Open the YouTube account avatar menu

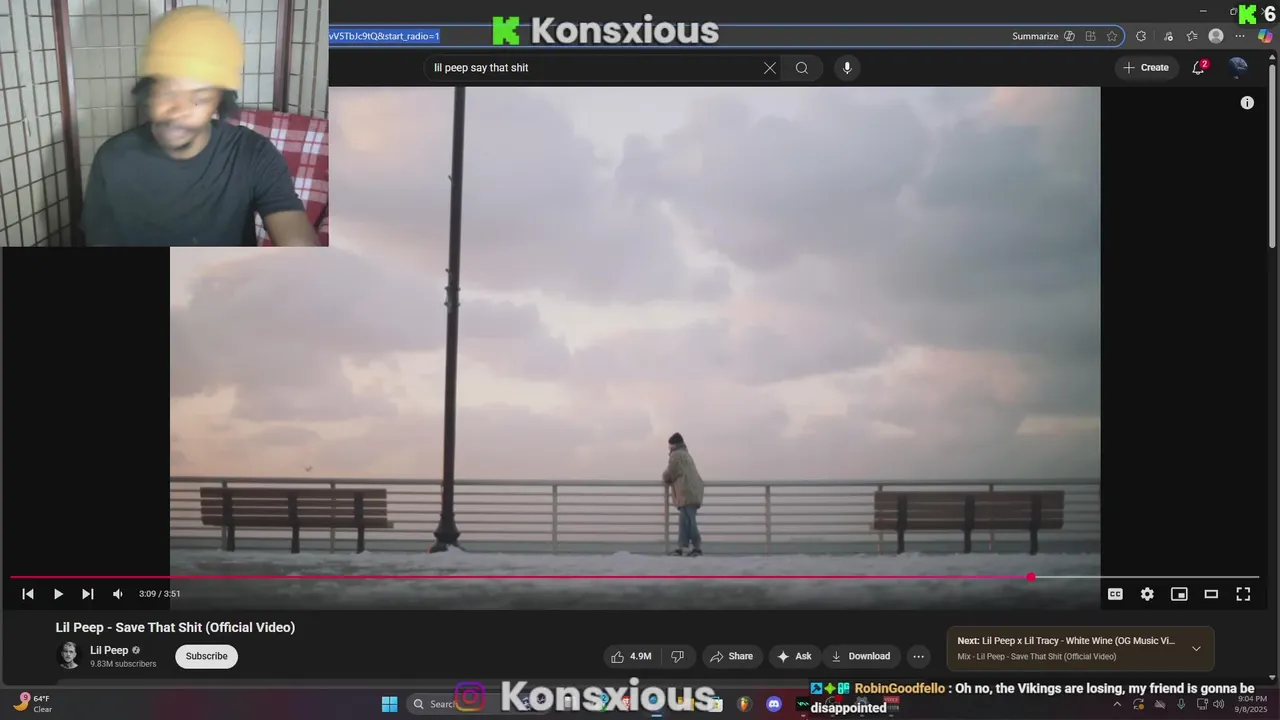[1238, 68]
